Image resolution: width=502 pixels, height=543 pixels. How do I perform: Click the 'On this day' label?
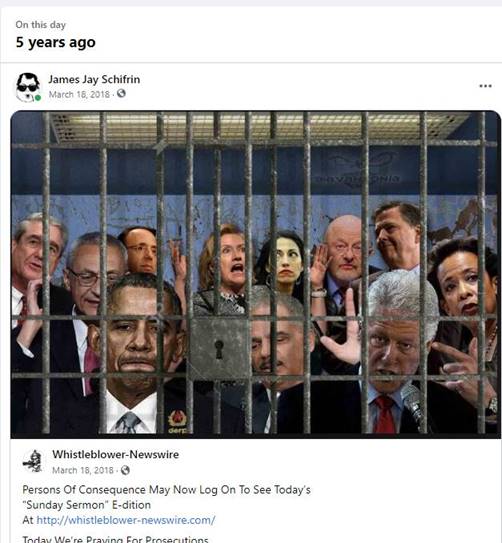(x=41, y=25)
